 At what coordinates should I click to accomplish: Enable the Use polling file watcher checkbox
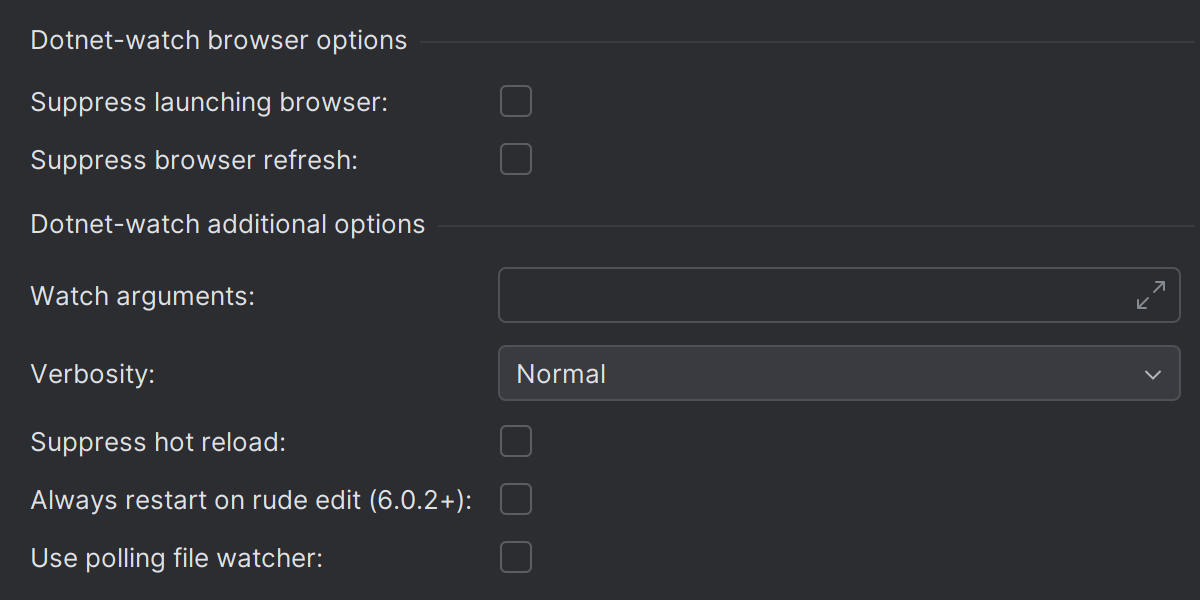point(516,558)
